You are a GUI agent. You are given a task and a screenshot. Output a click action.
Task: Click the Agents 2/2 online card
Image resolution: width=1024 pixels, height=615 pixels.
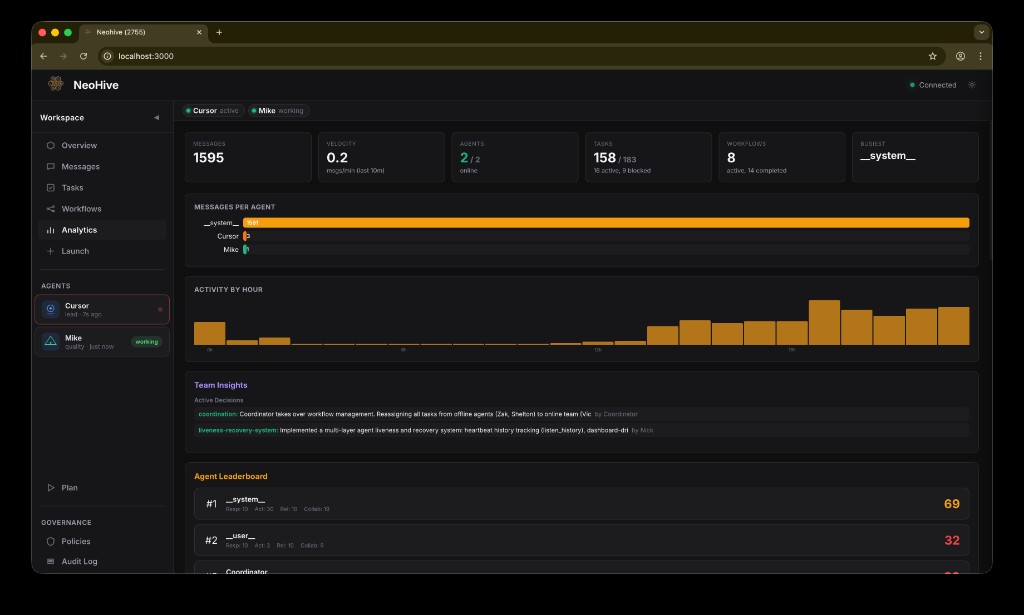[x=515, y=157]
